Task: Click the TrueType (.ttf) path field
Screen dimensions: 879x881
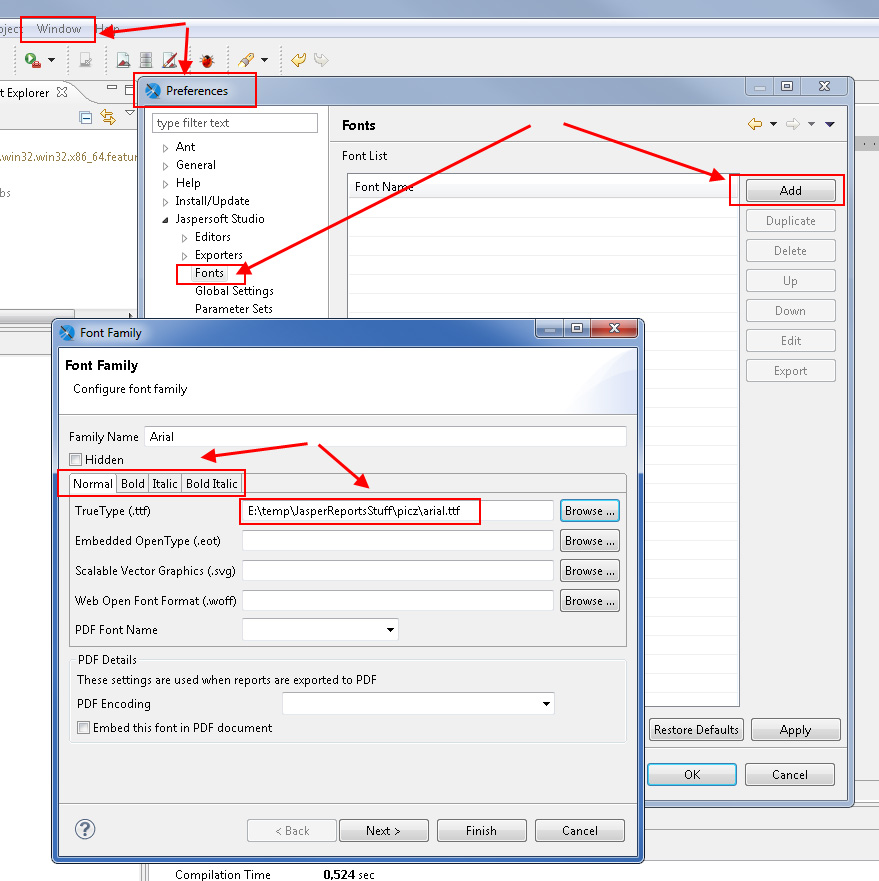Action: pyautogui.click(x=398, y=511)
